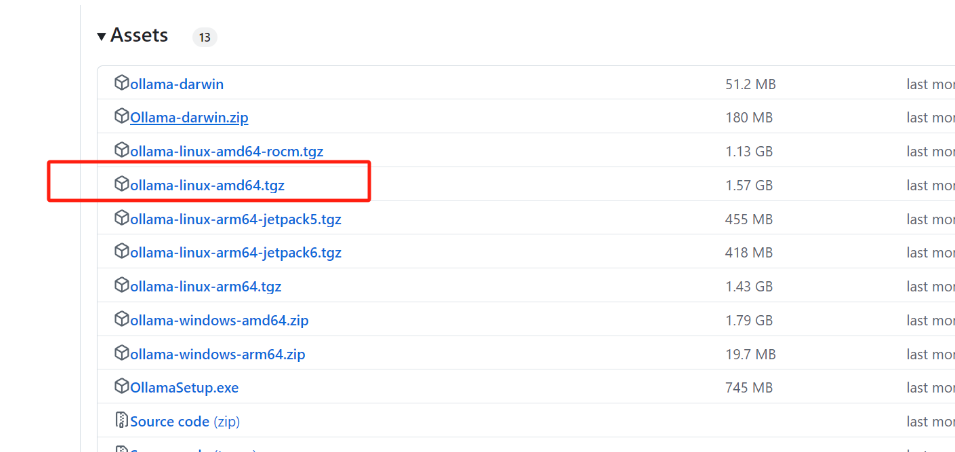
Task: Select the 19.7 MB size text
Action: (750, 353)
